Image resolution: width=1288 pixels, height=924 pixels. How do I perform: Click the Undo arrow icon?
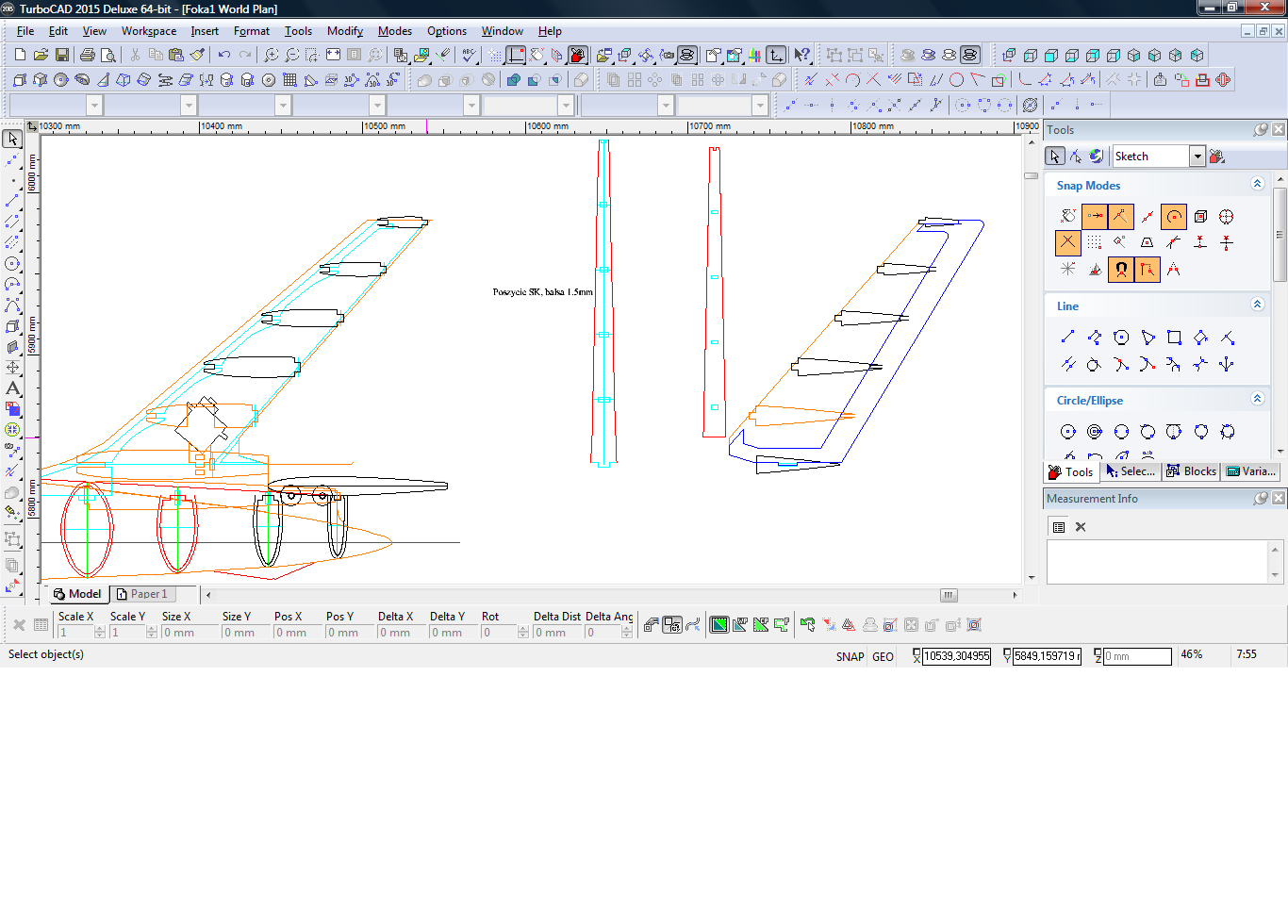point(224,56)
